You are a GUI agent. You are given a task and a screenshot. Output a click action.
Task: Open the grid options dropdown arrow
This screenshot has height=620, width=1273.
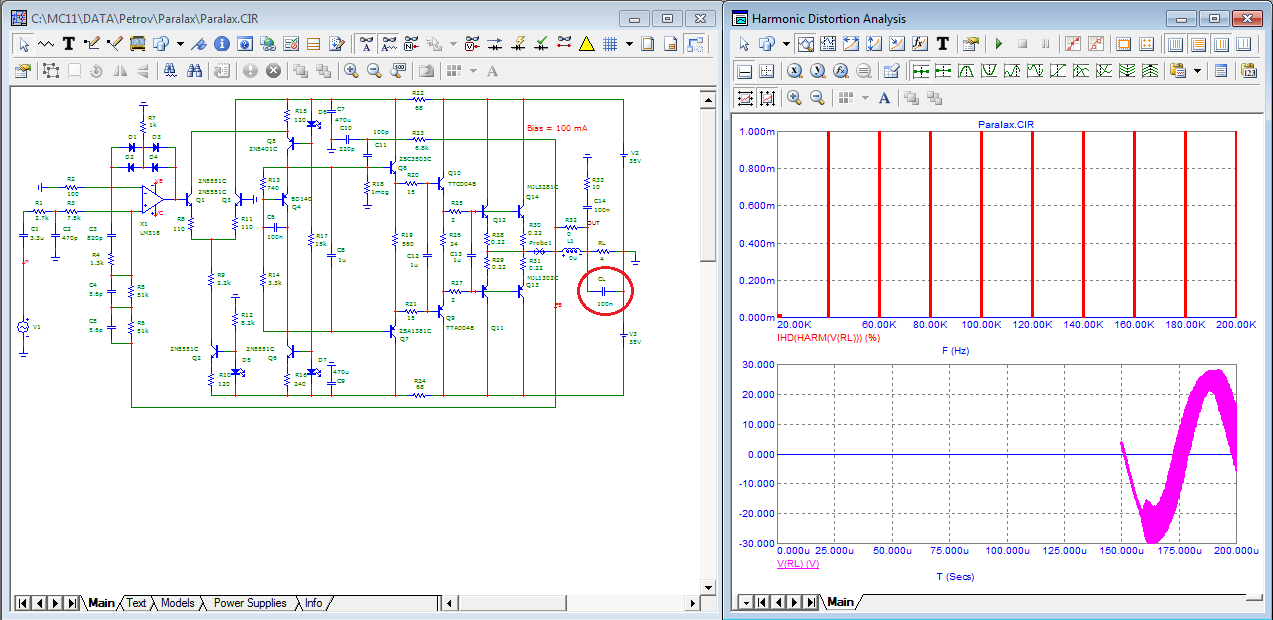[629, 43]
